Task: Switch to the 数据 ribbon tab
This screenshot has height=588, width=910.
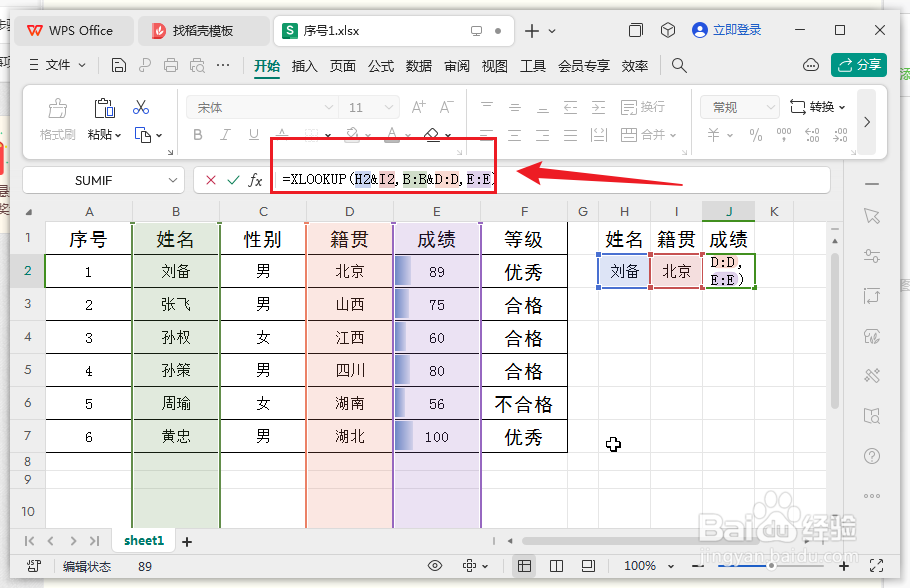Action: tap(419, 67)
